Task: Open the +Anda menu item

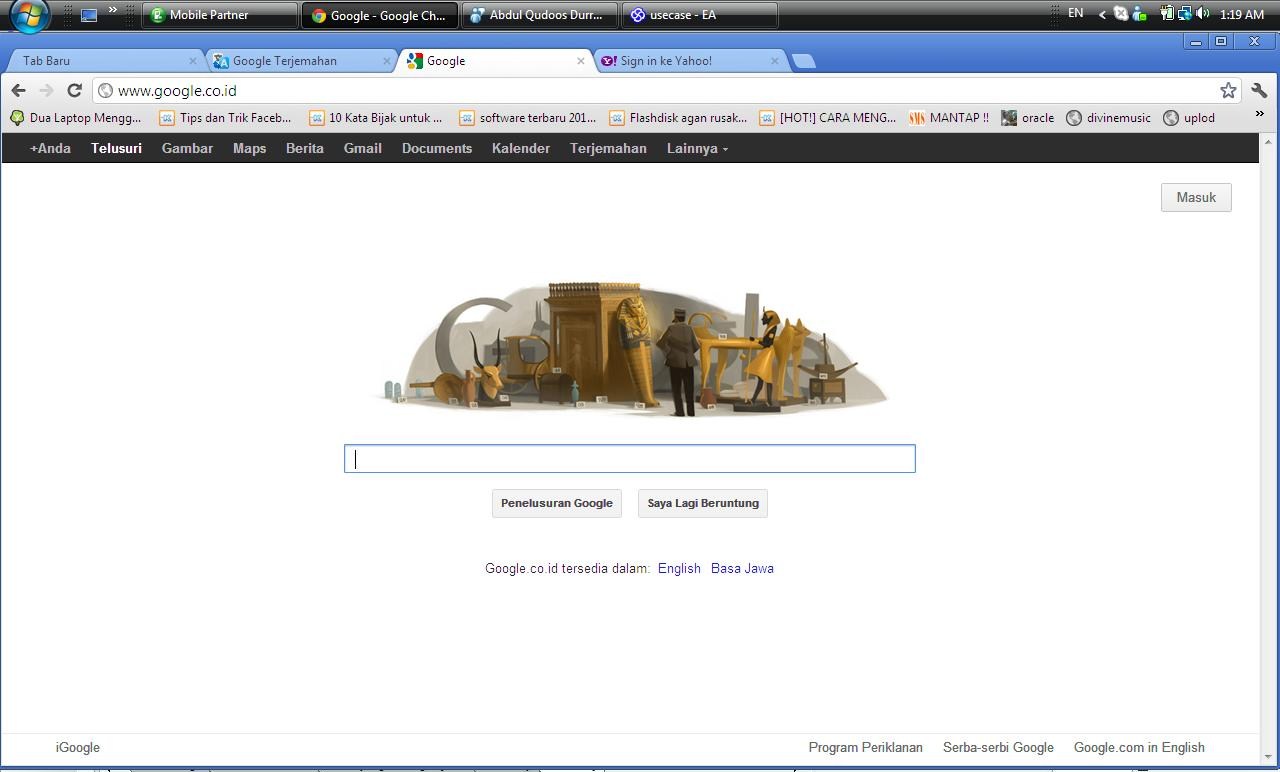Action: (50, 148)
